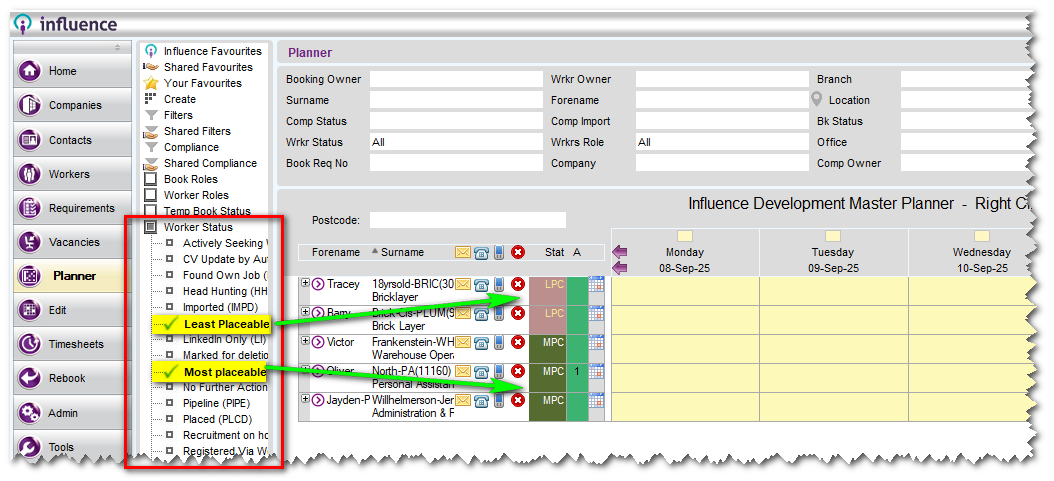1054x481 pixels.
Task: Open the Wrkr Status field showing All
Action: 456,142
